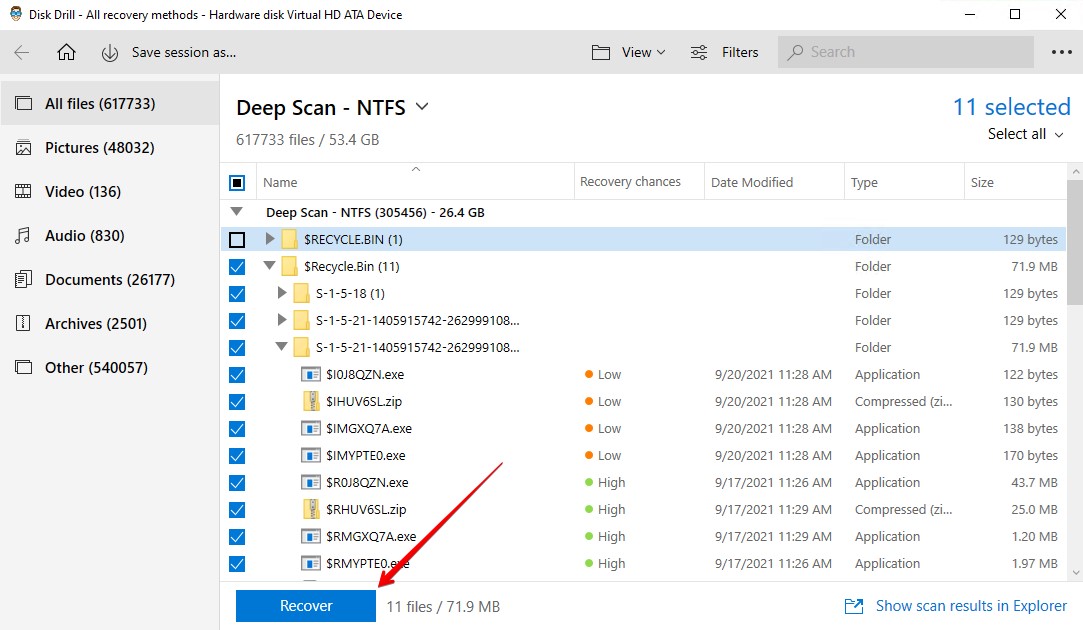
Task: Open the Filters sliders icon
Action: click(699, 52)
